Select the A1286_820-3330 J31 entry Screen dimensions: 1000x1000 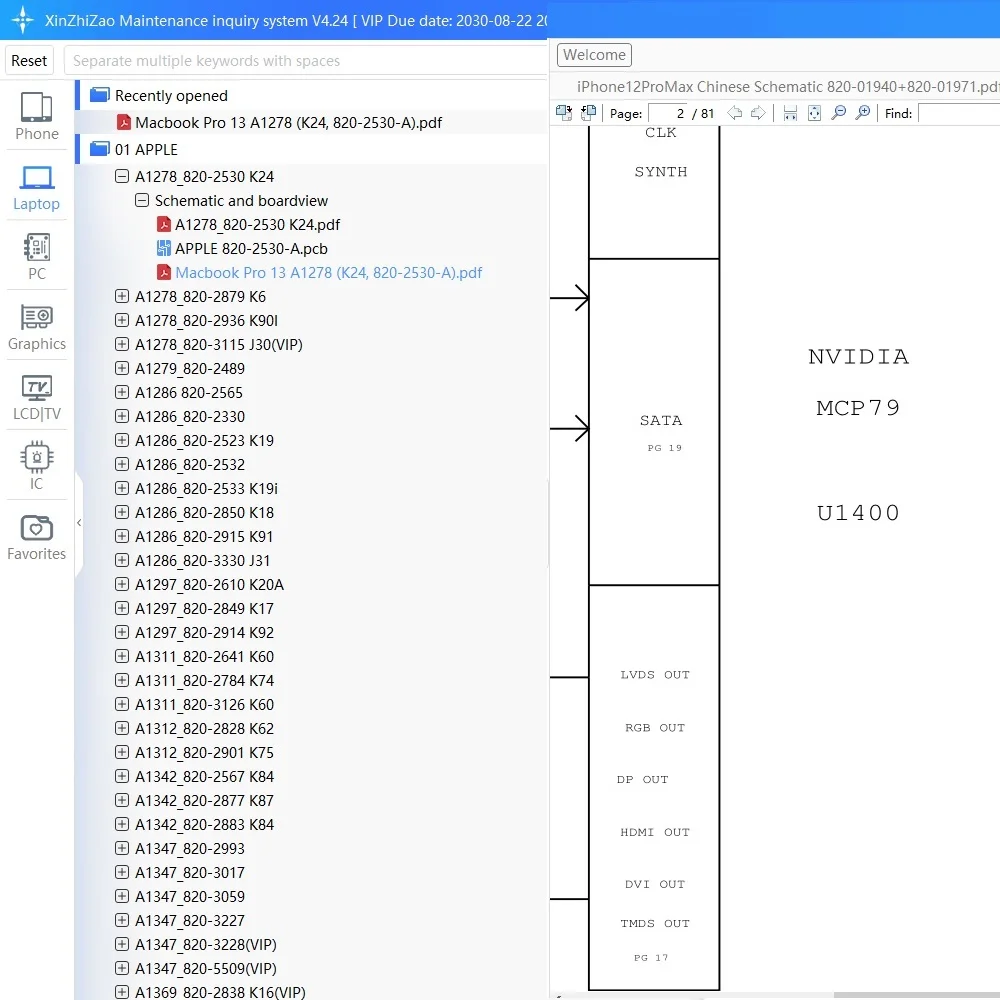(202, 561)
